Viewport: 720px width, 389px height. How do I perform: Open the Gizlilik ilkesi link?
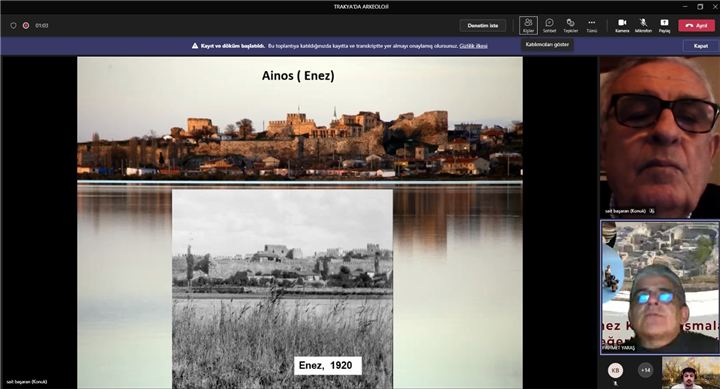point(473,46)
